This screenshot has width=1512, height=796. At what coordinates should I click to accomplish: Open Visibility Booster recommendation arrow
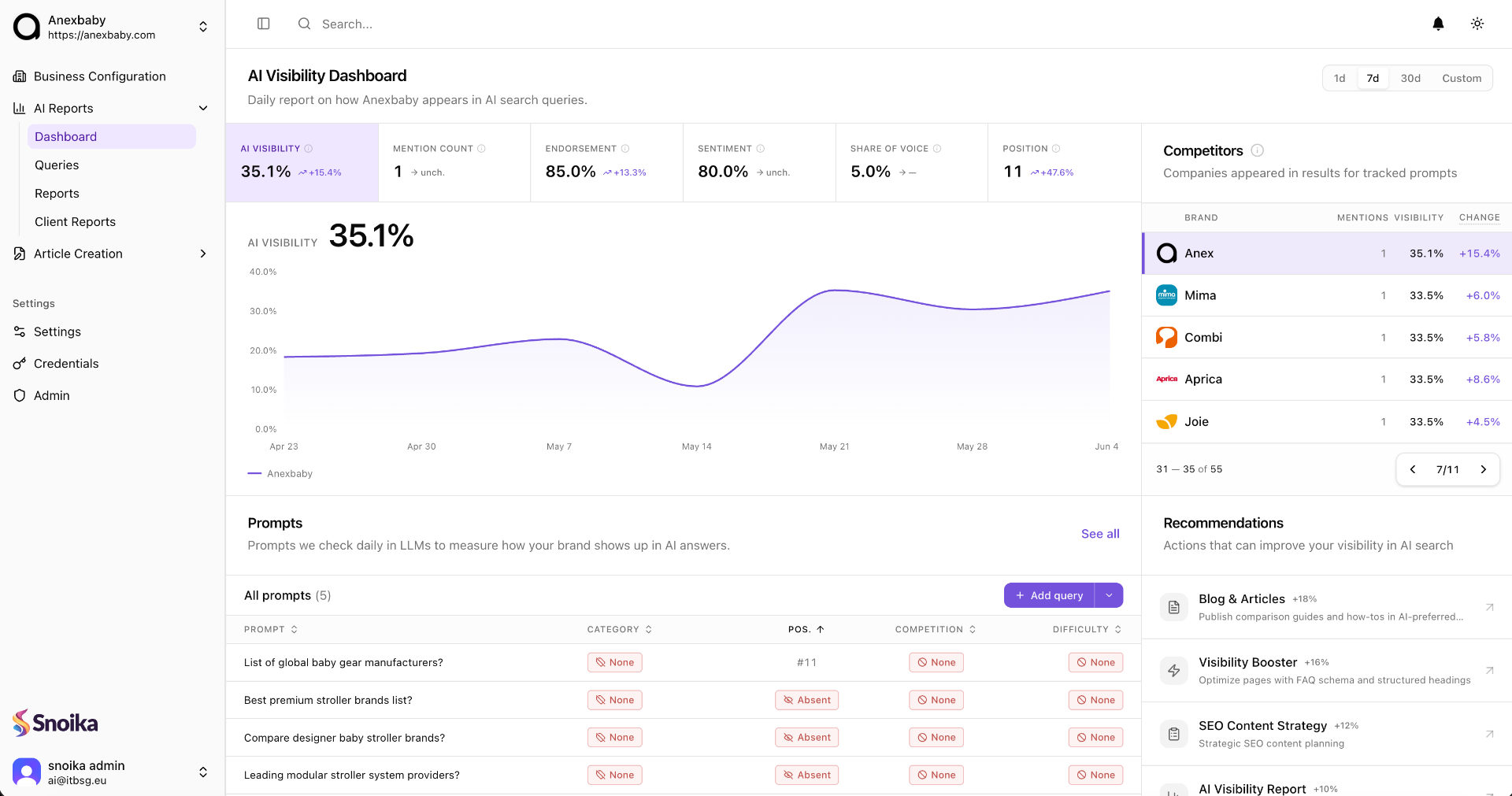1489,671
